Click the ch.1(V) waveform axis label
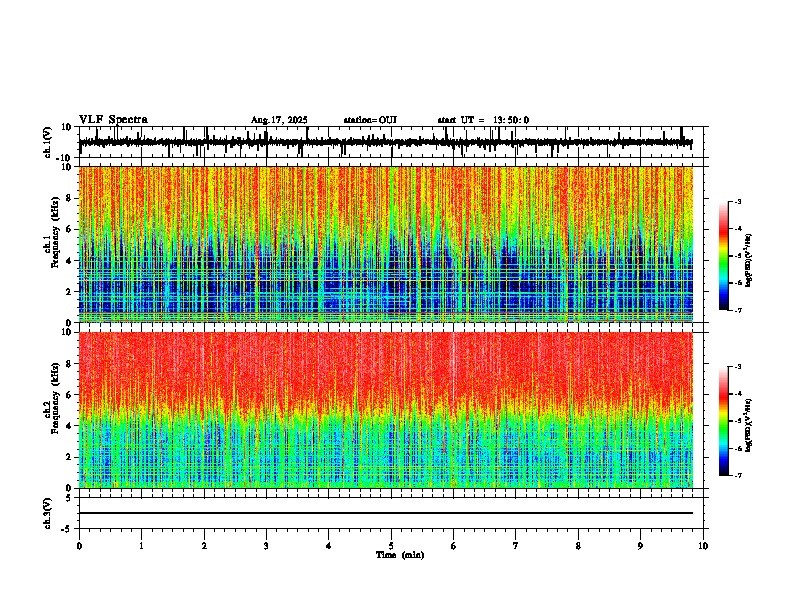The image size is (792, 612). 48,142
